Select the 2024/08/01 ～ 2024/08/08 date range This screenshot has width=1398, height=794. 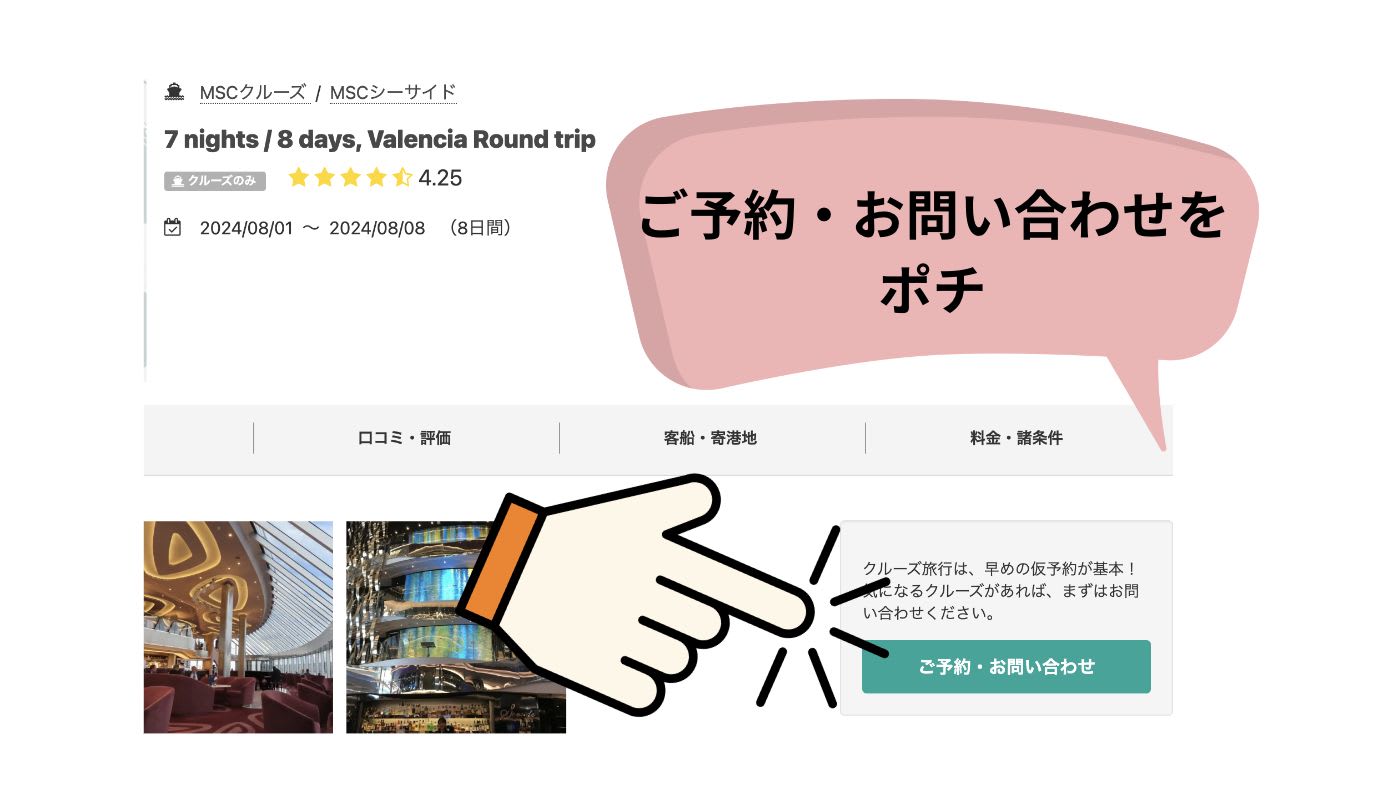click(x=312, y=228)
